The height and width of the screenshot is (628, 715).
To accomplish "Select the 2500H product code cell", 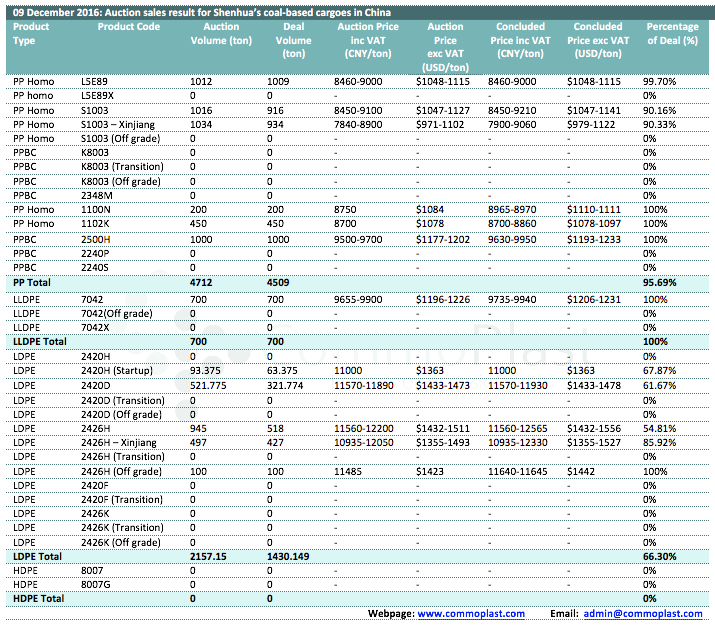I will click(96, 240).
